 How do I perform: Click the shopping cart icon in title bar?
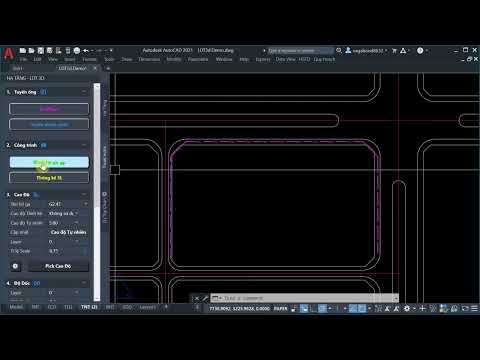coord(394,51)
